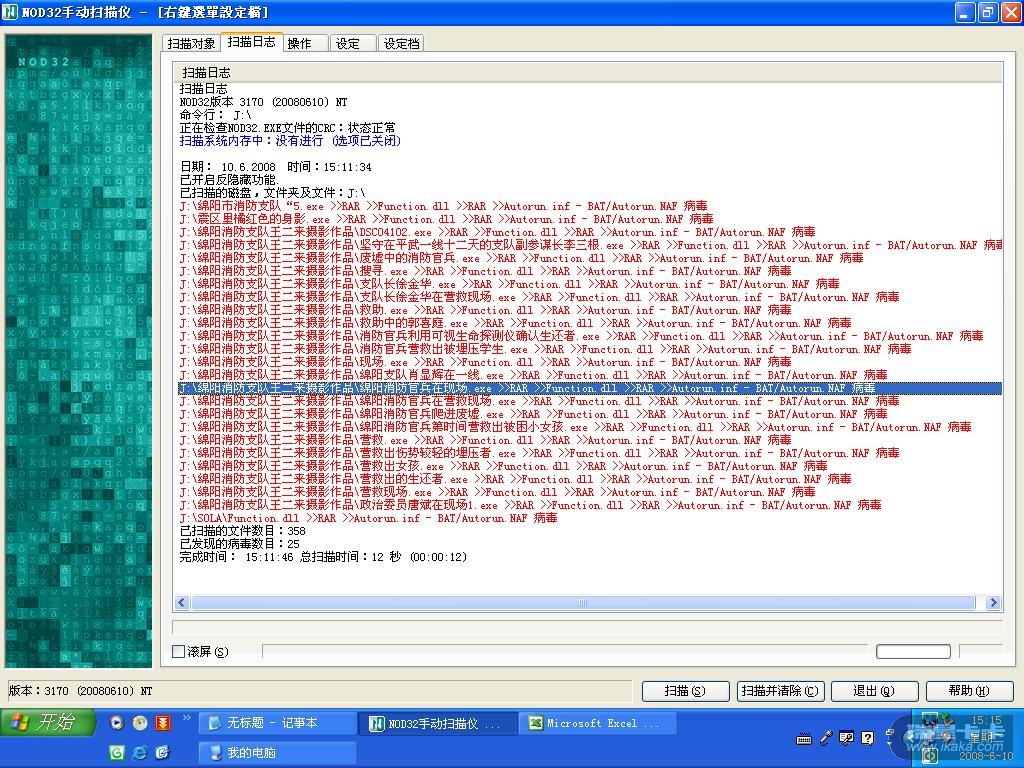Launch Internet Explorer from quick launch
The height and width of the screenshot is (768, 1024).
point(140,752)
